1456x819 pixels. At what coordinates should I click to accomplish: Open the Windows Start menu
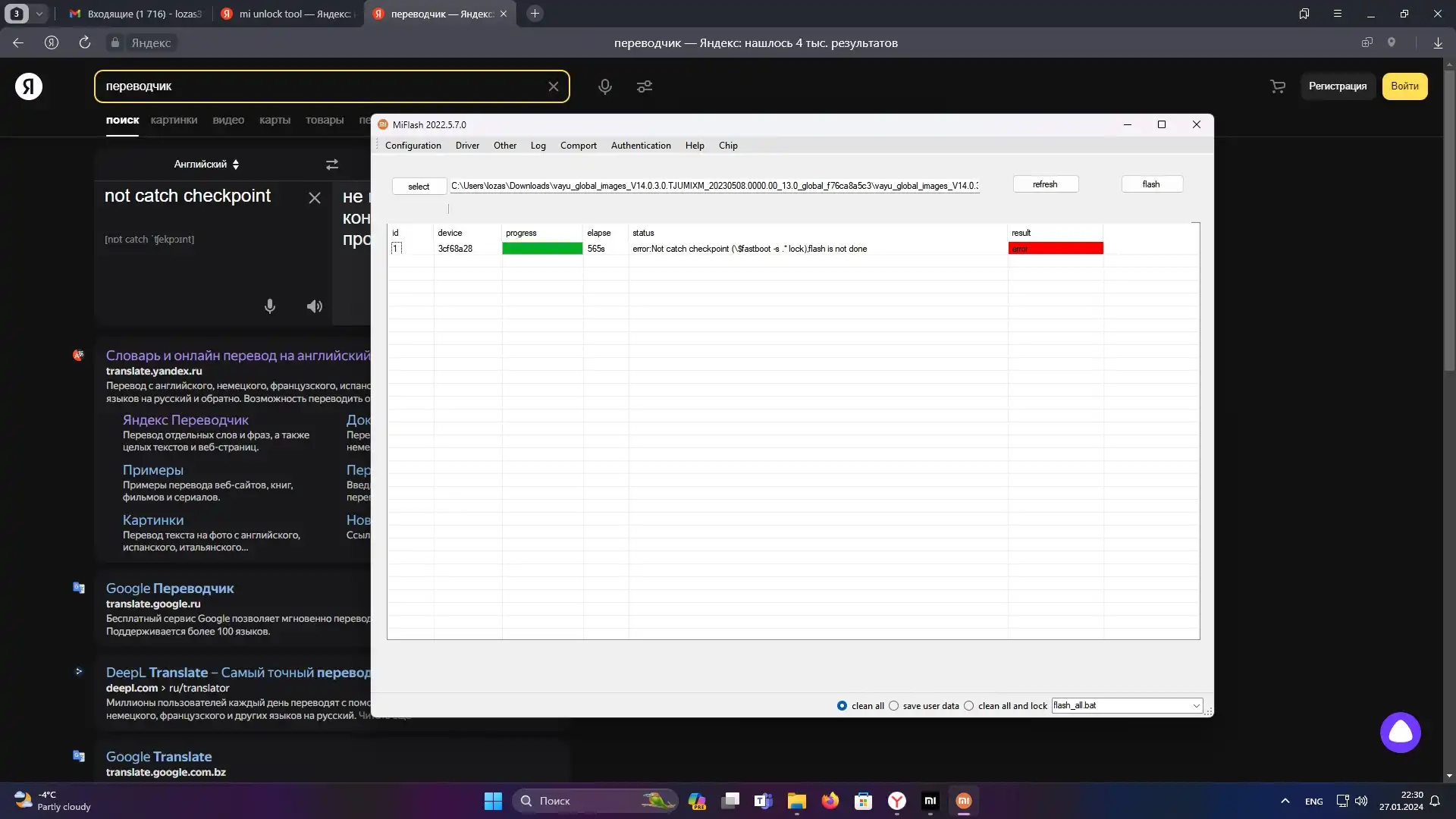pyautogui.click(x=493, y=801)
